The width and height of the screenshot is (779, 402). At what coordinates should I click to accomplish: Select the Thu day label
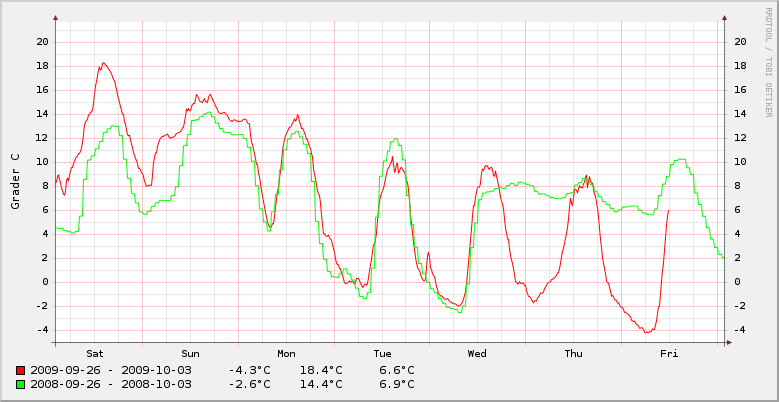[x=573, y=353]
